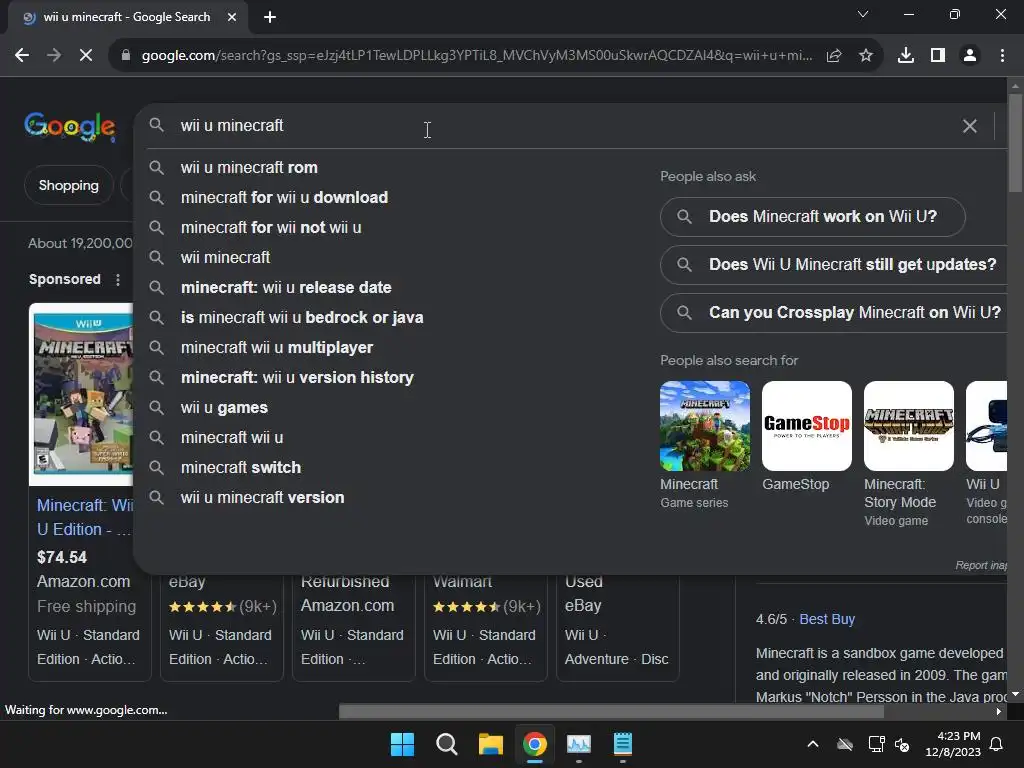Open the profile account menu

(x=970, y=56)
